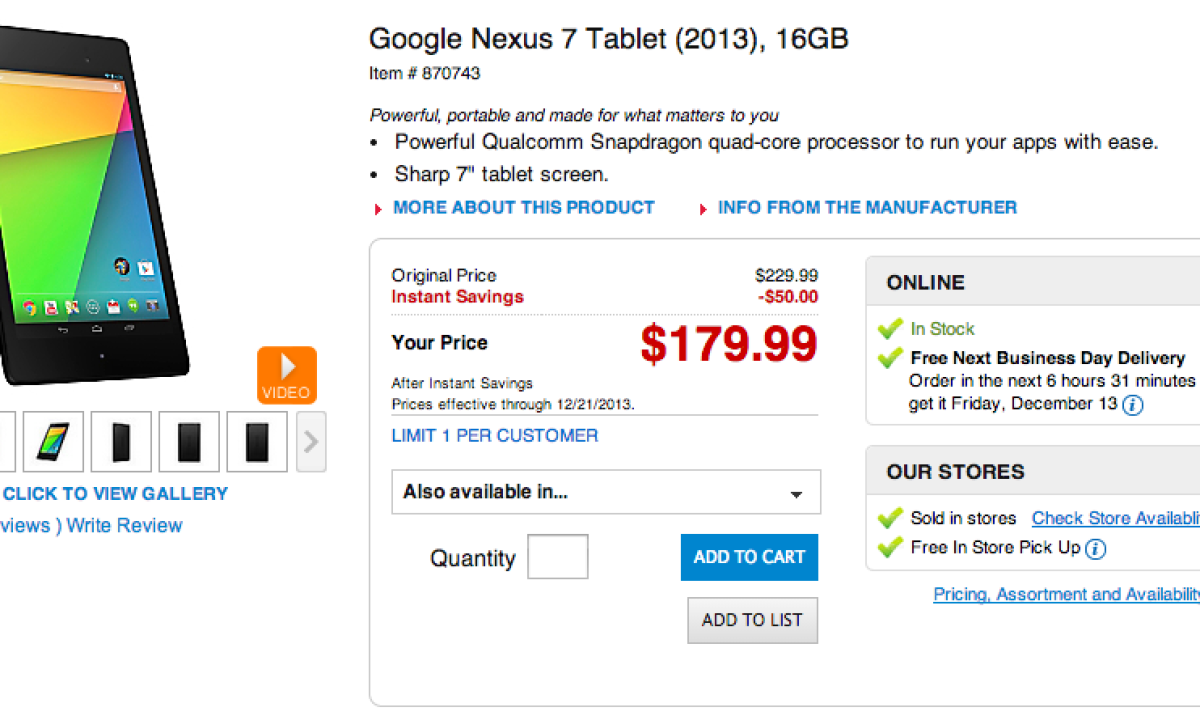Click red arrow beside More About This Product
The height and width of the screenshot is (720, 1200).
tap(378, 209)
